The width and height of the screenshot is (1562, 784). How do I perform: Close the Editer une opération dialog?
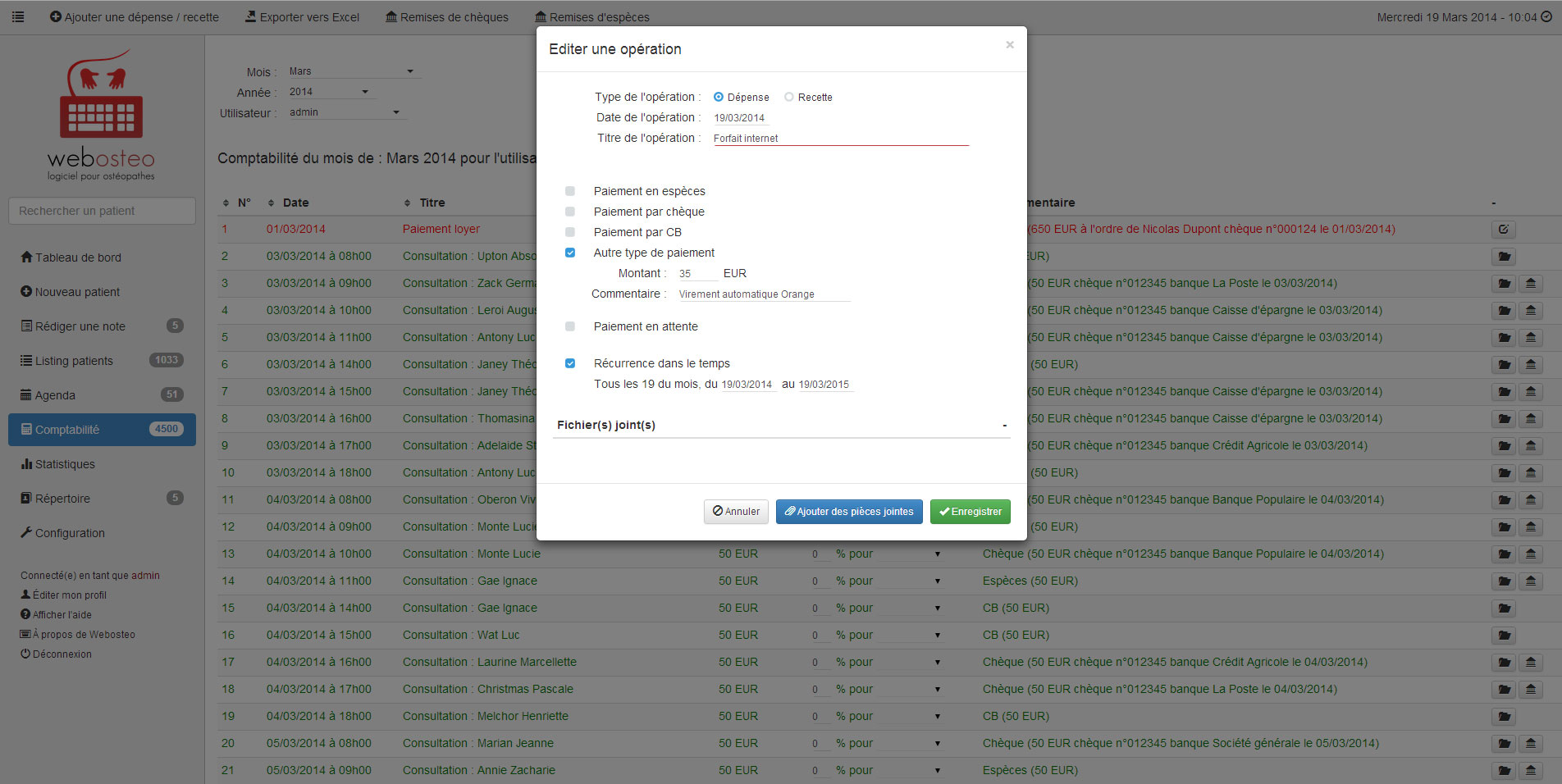click(1009, 45)
